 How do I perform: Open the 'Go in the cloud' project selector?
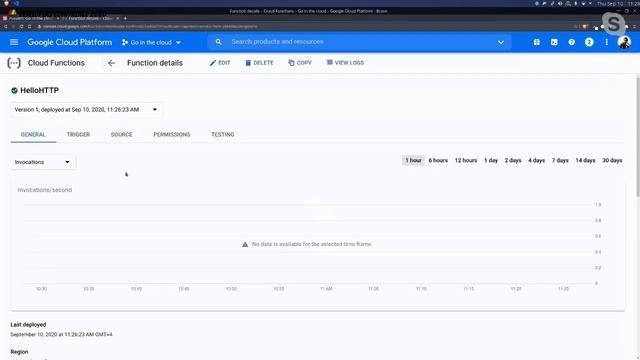(151, 42)
